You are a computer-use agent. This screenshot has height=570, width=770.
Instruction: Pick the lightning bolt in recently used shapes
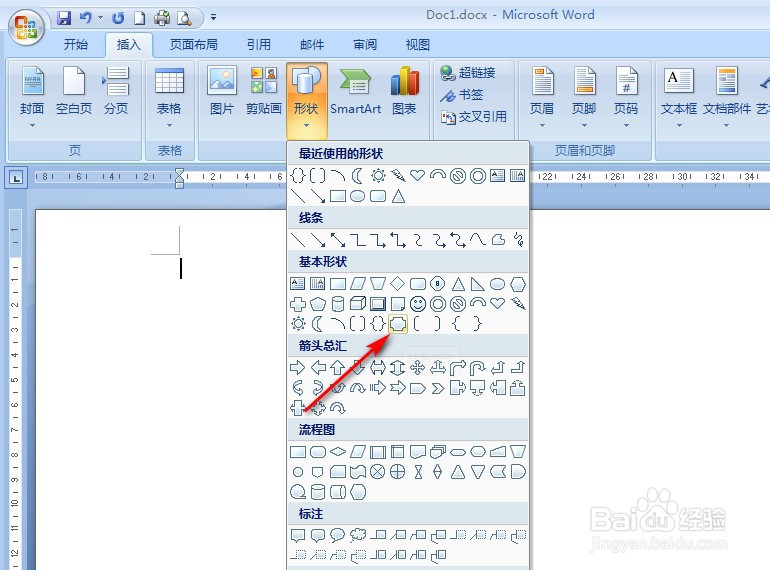(398, 175)
